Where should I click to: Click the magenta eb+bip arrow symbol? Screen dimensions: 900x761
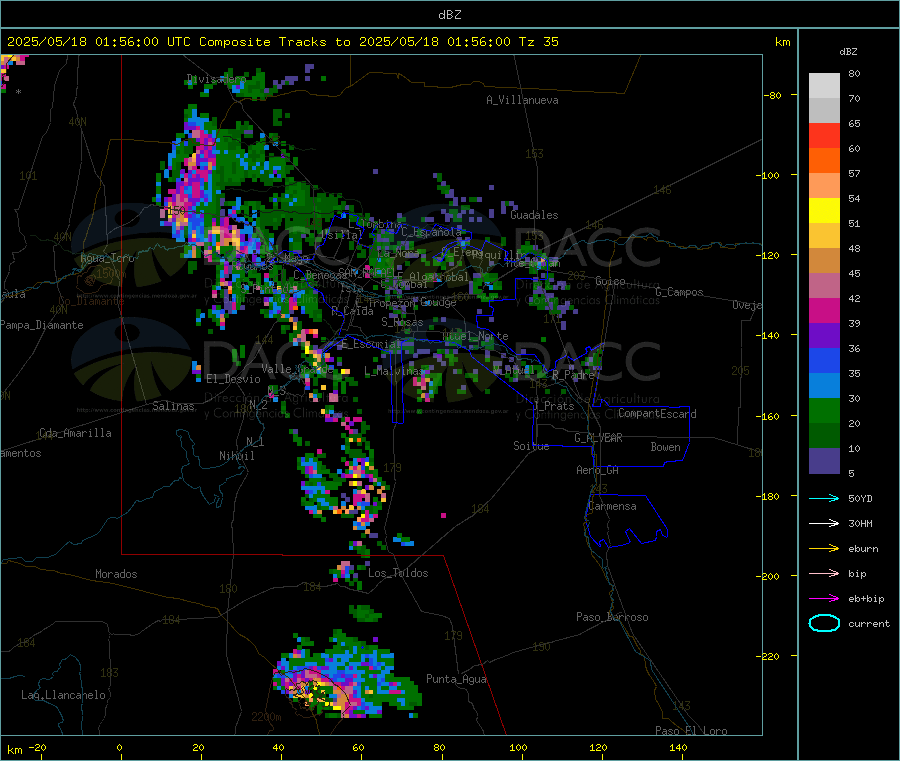coord(824,599)
